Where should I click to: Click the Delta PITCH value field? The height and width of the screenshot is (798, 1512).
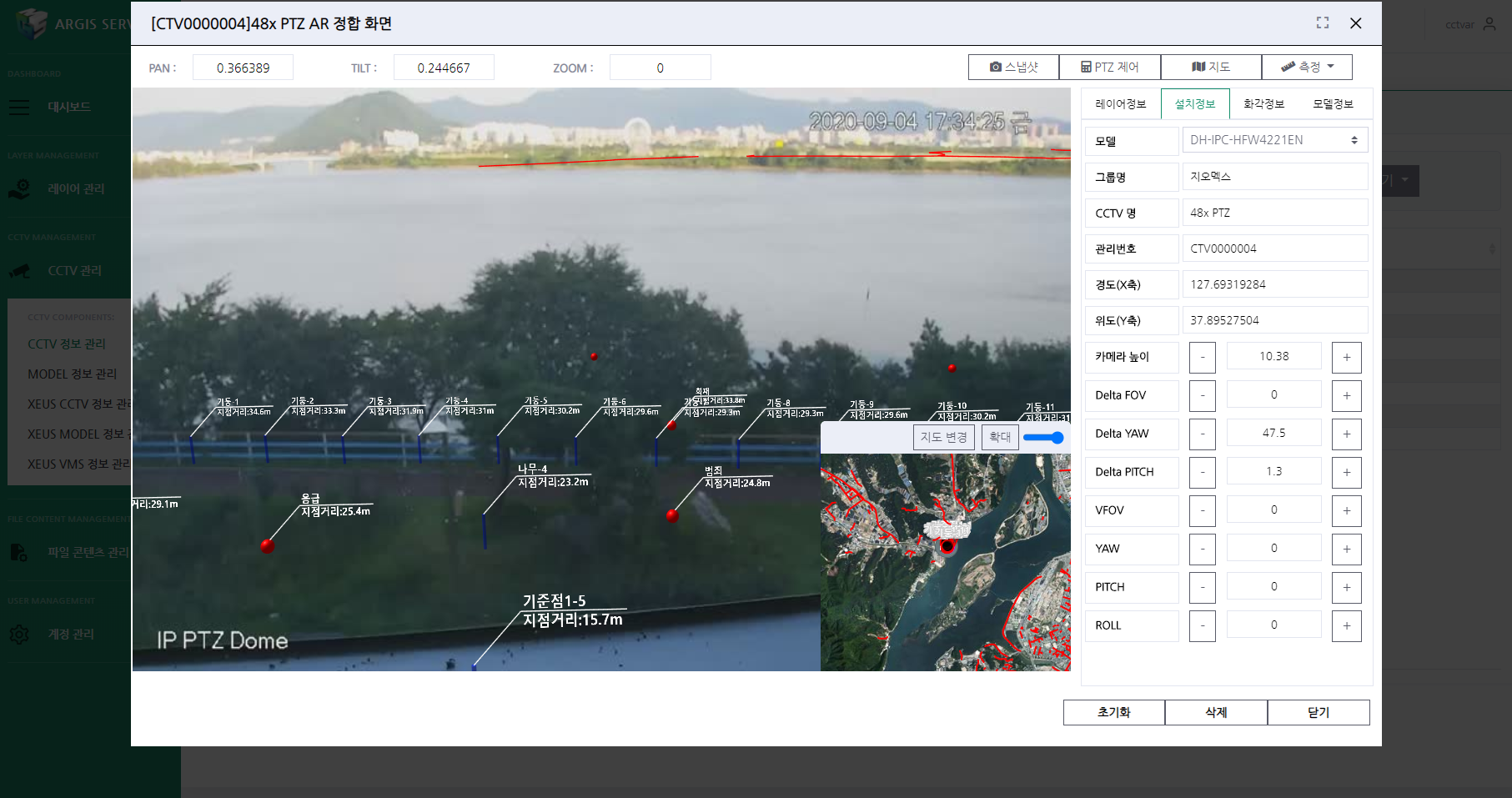click(1273, 471)
